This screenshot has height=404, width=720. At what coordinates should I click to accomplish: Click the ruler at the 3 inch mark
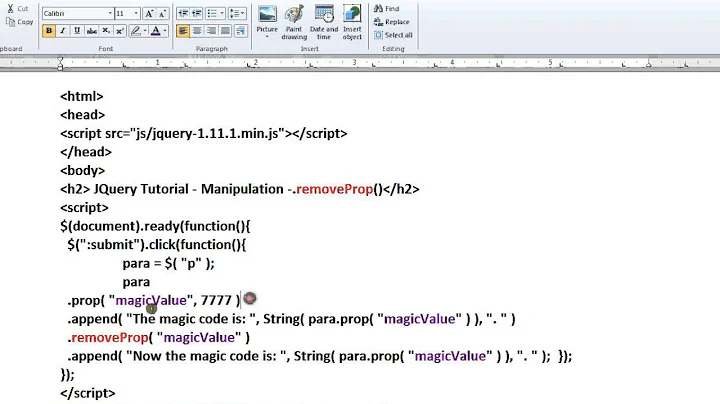(x=354, y=62)
